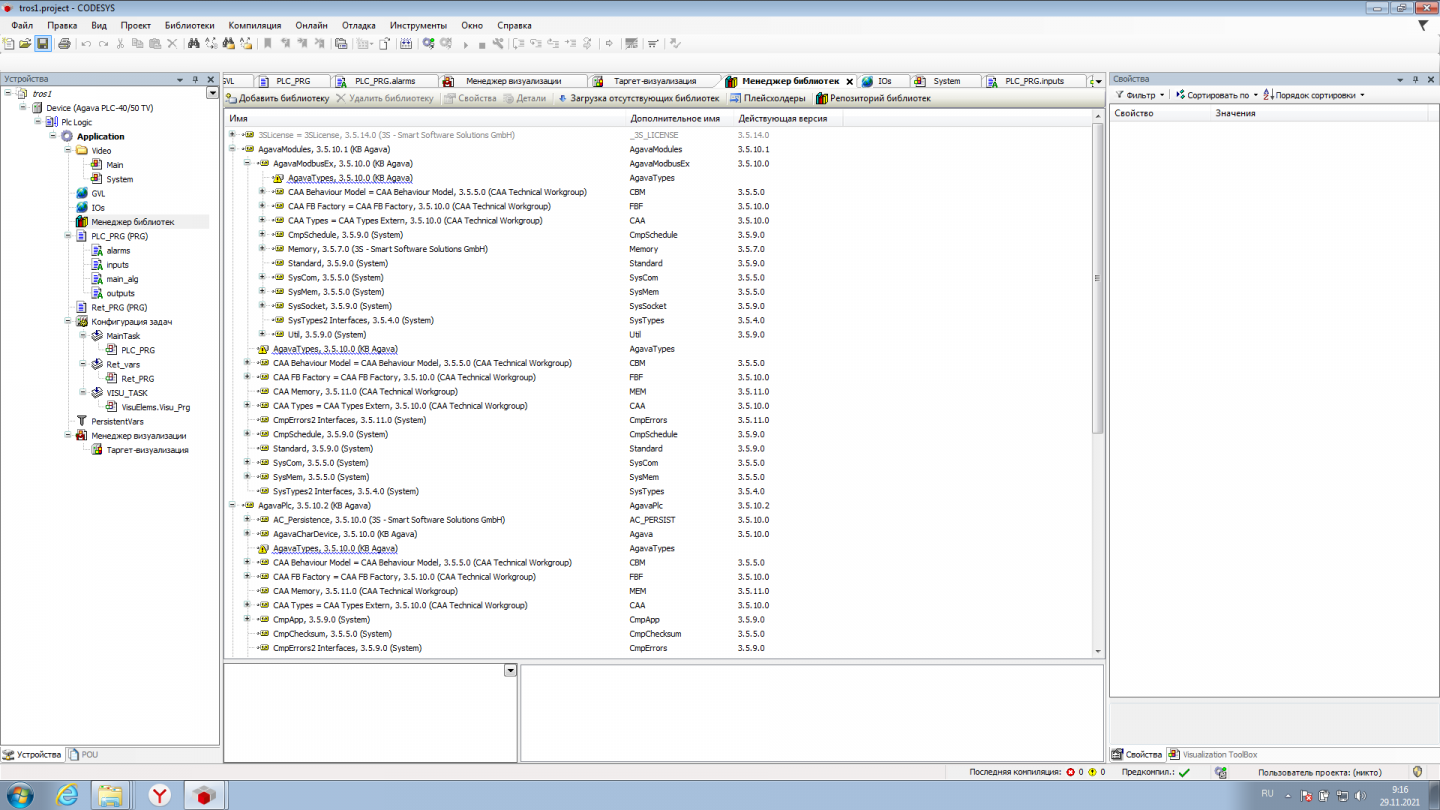Open the Компиляция menu
Viewport: 1440px width, 810px height.
click(x=254, y=25)
